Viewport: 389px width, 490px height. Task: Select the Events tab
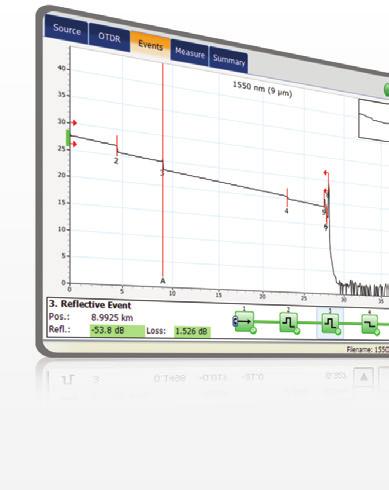pos(150,45)
